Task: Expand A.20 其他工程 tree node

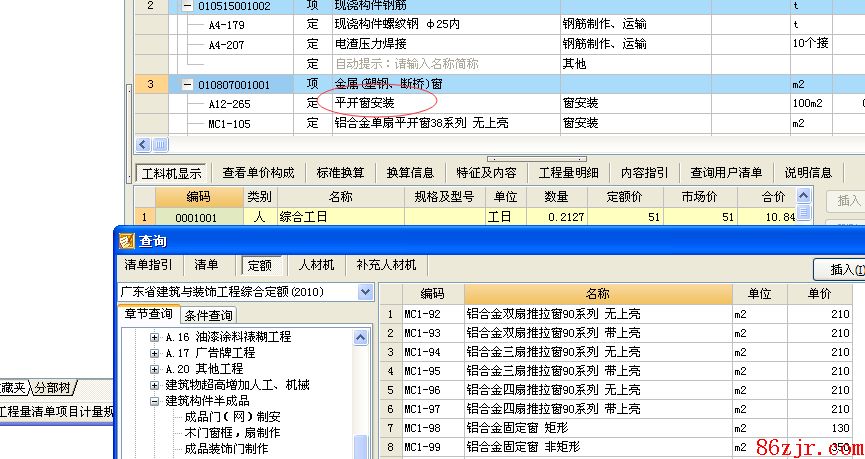Action: pyautogui.click(x=155, y=369)
